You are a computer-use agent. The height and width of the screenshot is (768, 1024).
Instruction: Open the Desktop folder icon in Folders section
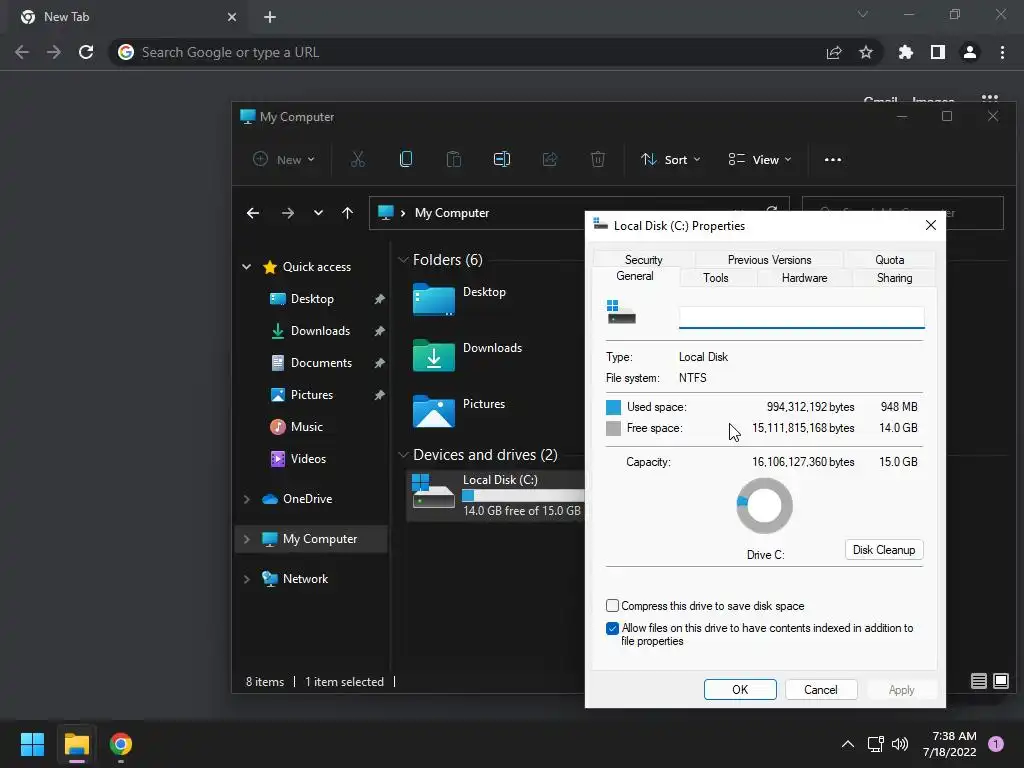tap(434, 300)
